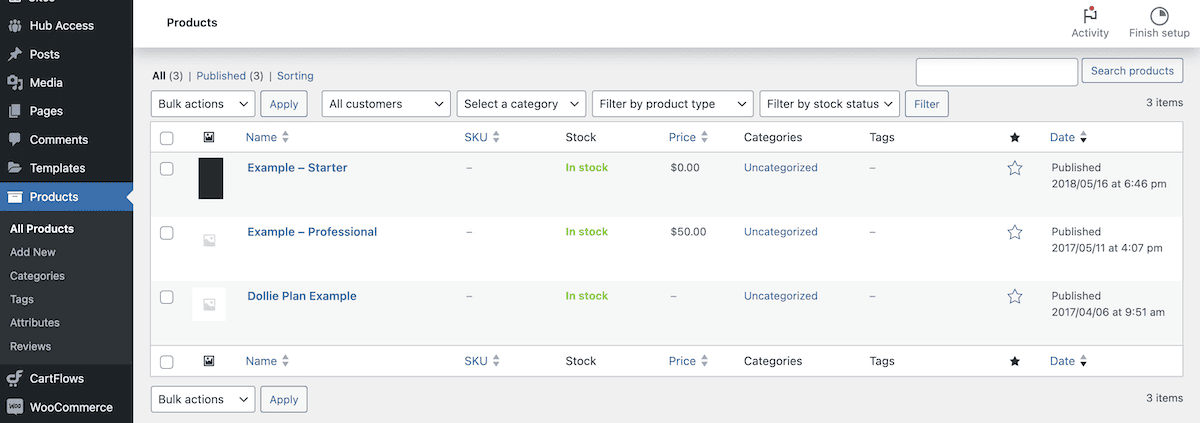Open the Templates sidebar menu
The image size is (1200, 423).
pos(57,168)
